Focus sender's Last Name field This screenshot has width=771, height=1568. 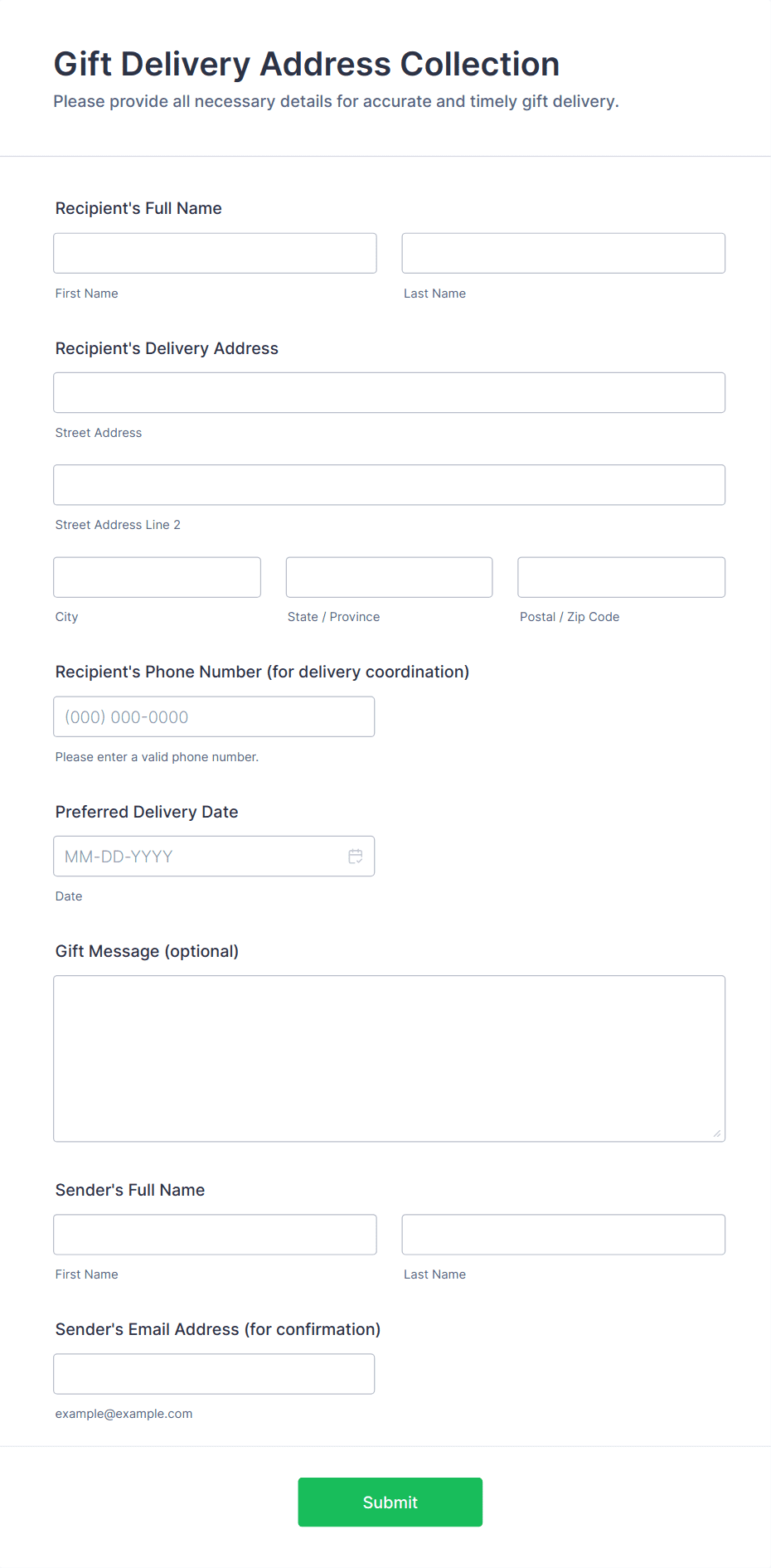563,1235
